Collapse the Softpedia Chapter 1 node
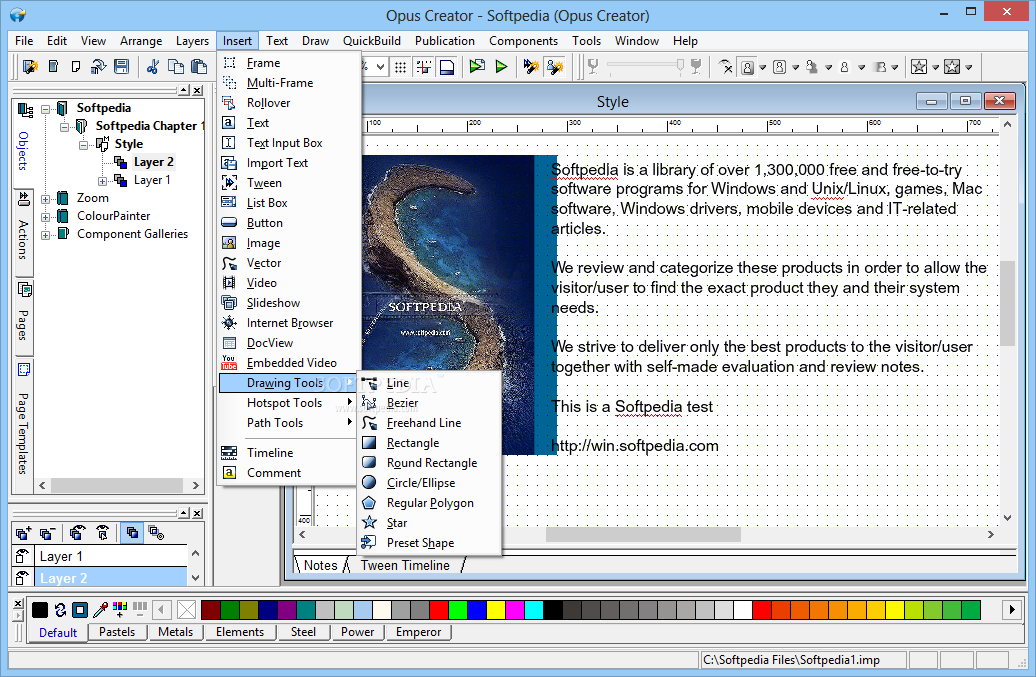Screen dimensions: 1036x677 pyautogui.click(x=64, y=127)
